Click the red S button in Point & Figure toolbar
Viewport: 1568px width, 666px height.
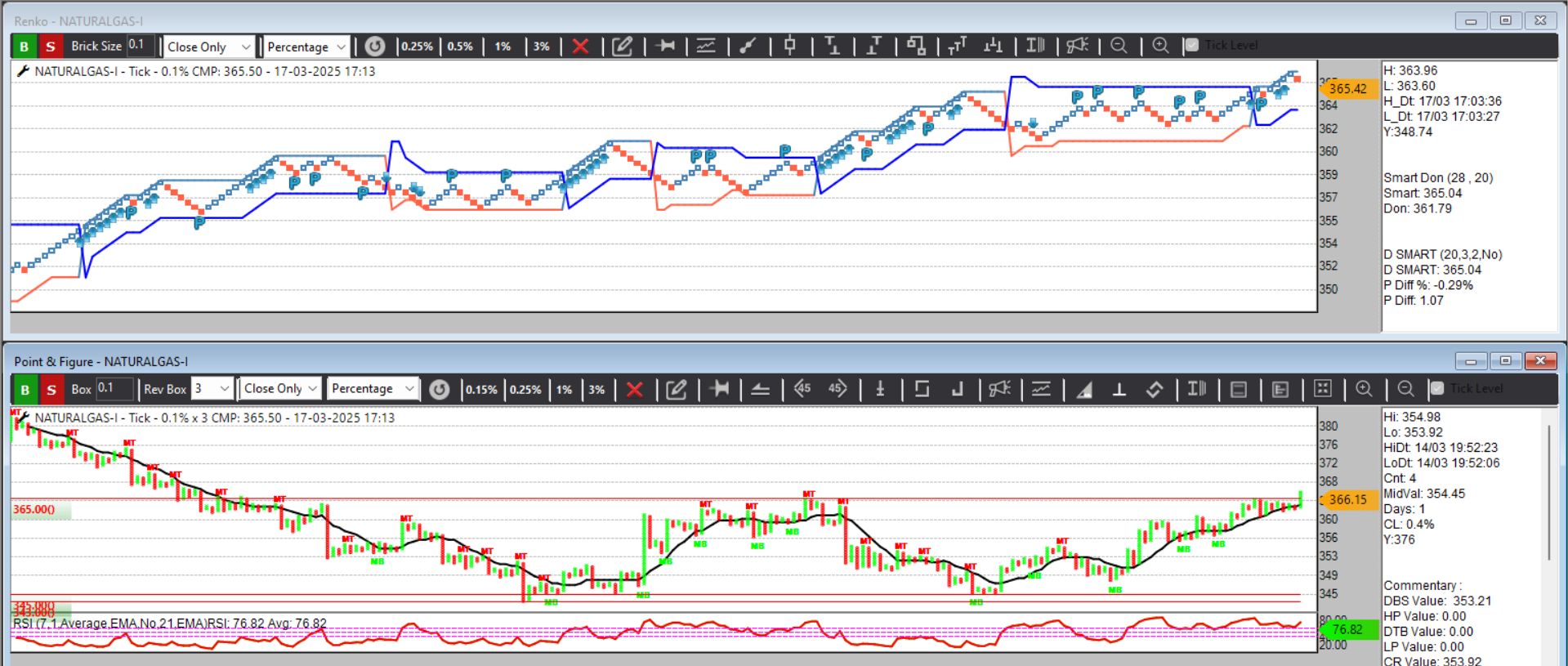click(51, 389)
